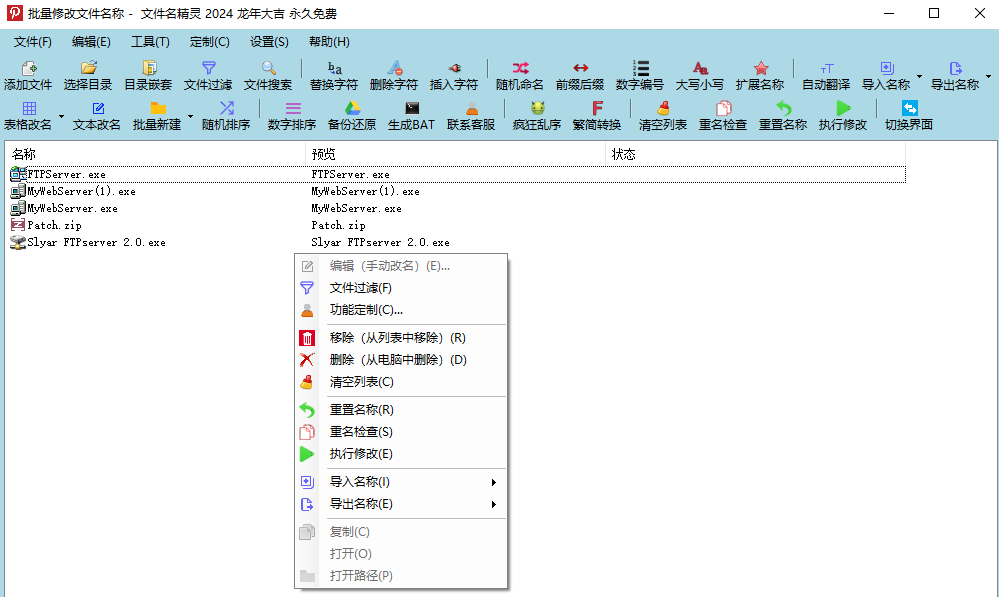Choose 文件过滤(F) from the context menu
The width and height of the screenshot is (999, 597).
[360, 288]
